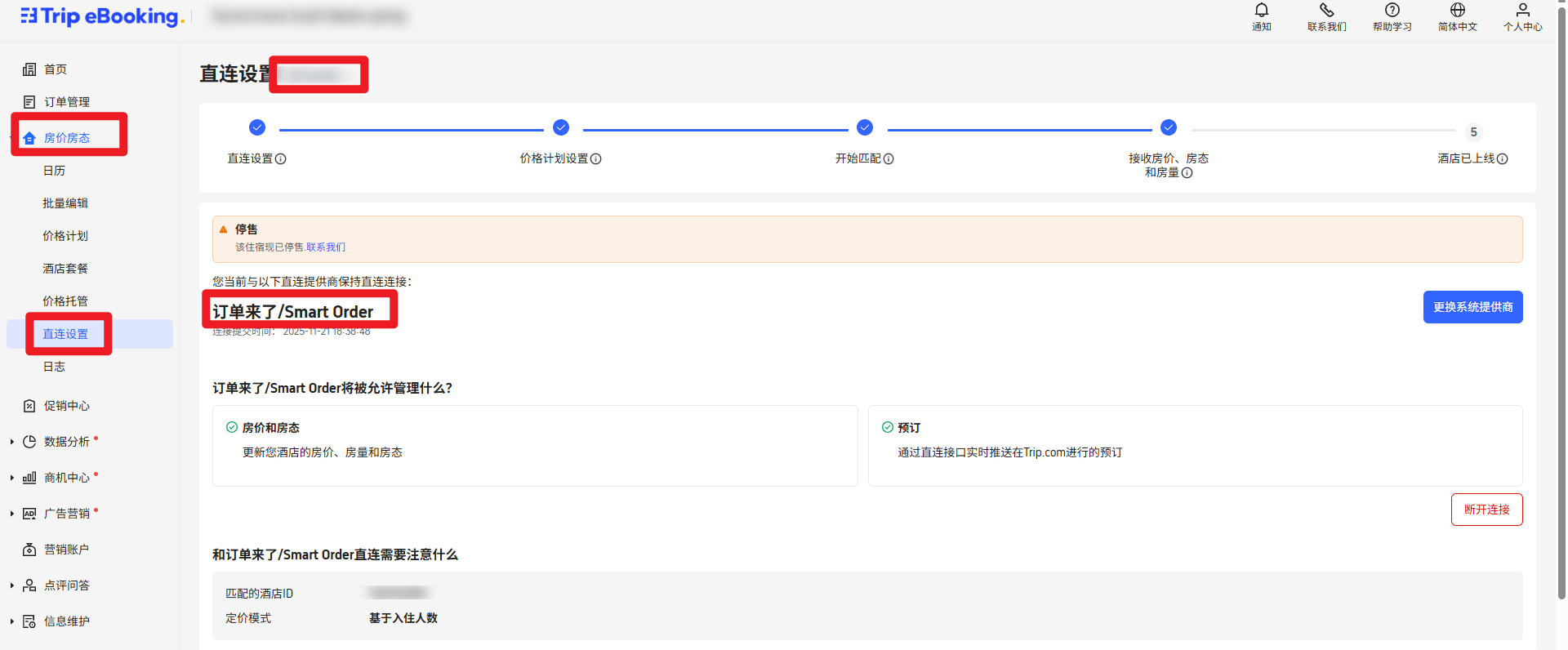Go to 价格计划 in the sidebar
The height and width of the screenshot is (650, 1568).
65,236
